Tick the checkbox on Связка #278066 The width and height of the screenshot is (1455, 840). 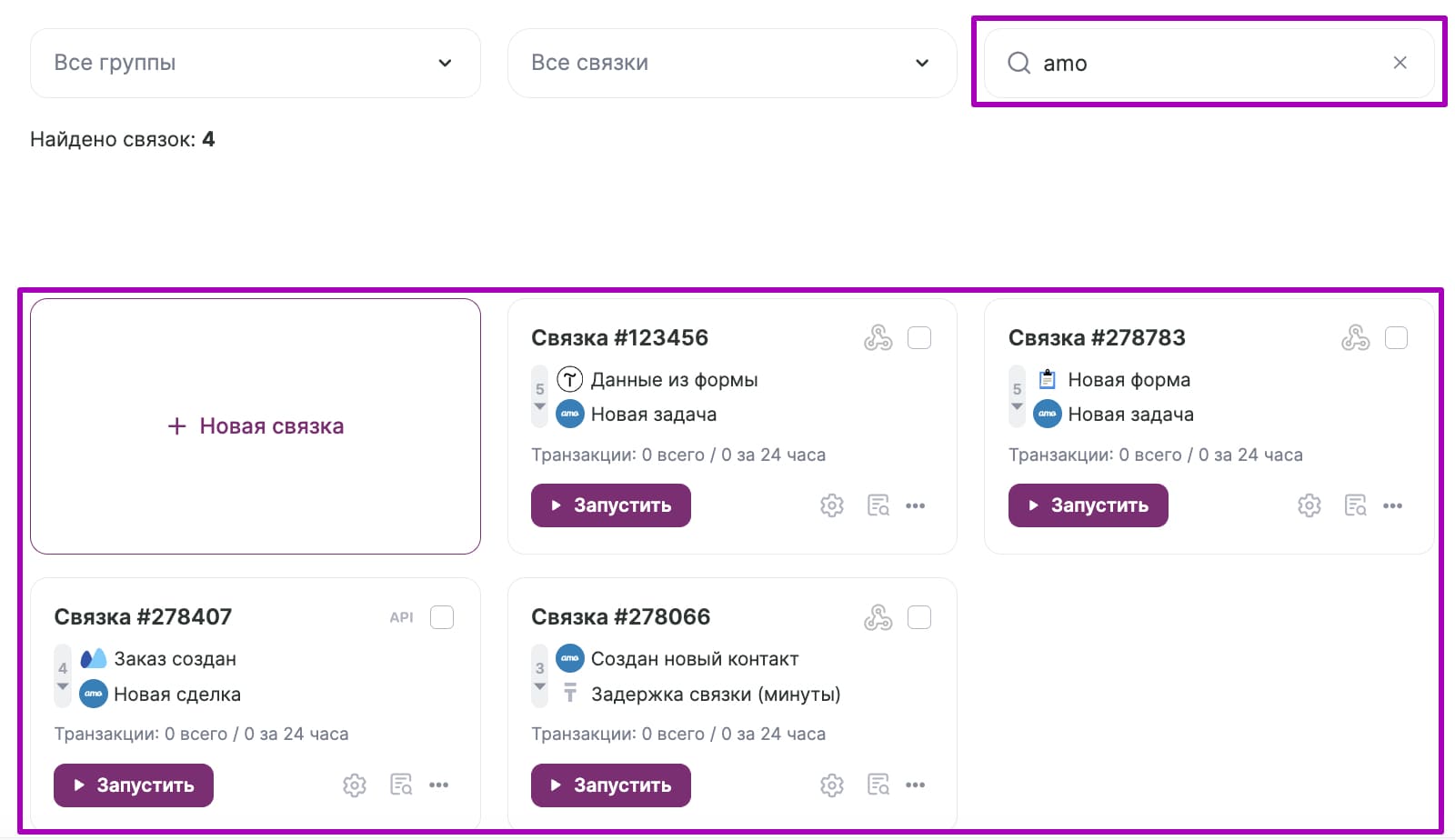(919, 617)
